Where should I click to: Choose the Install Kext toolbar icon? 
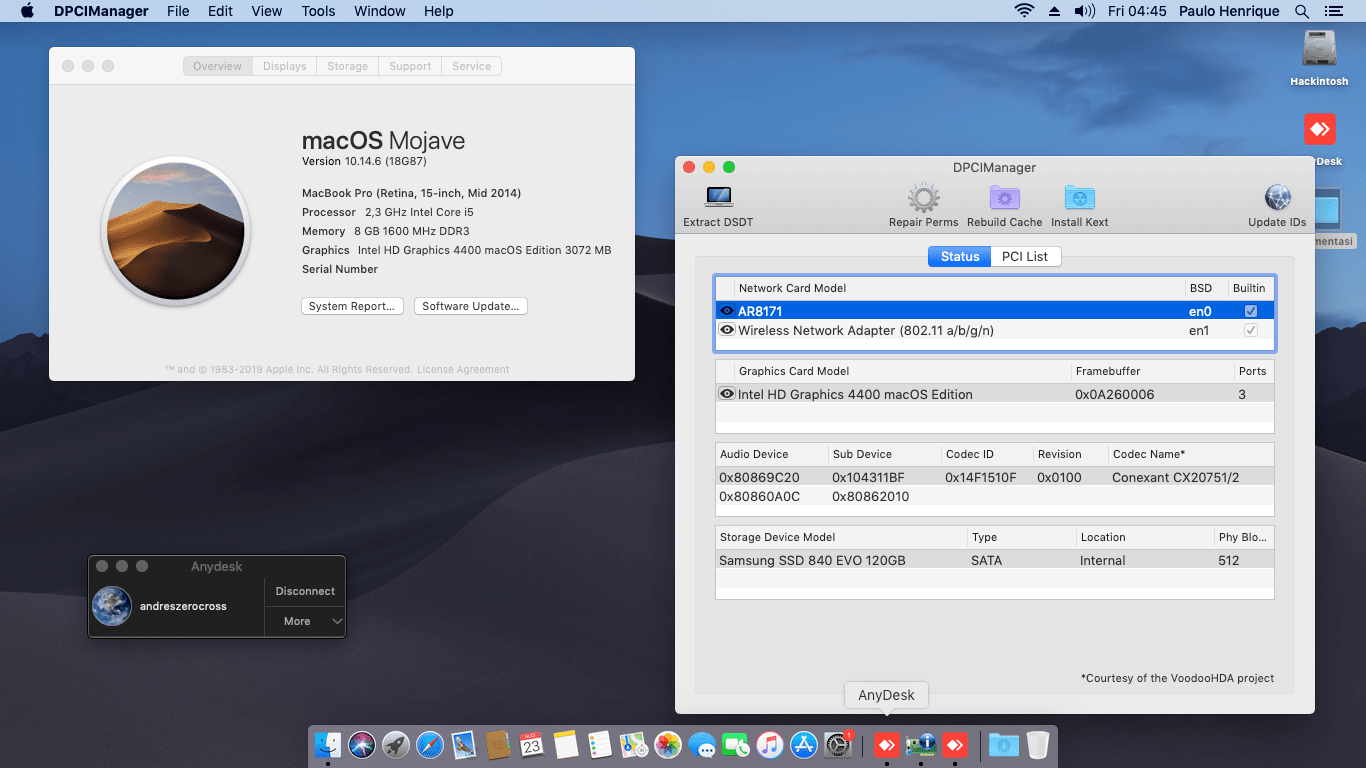(x=1080, y=197)
